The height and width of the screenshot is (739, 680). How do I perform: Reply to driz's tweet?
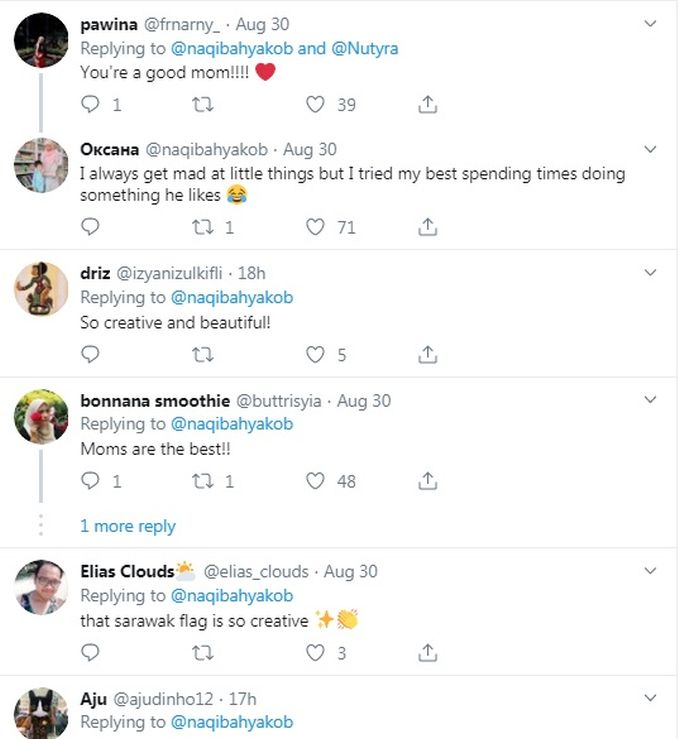[x=90, y=354]
